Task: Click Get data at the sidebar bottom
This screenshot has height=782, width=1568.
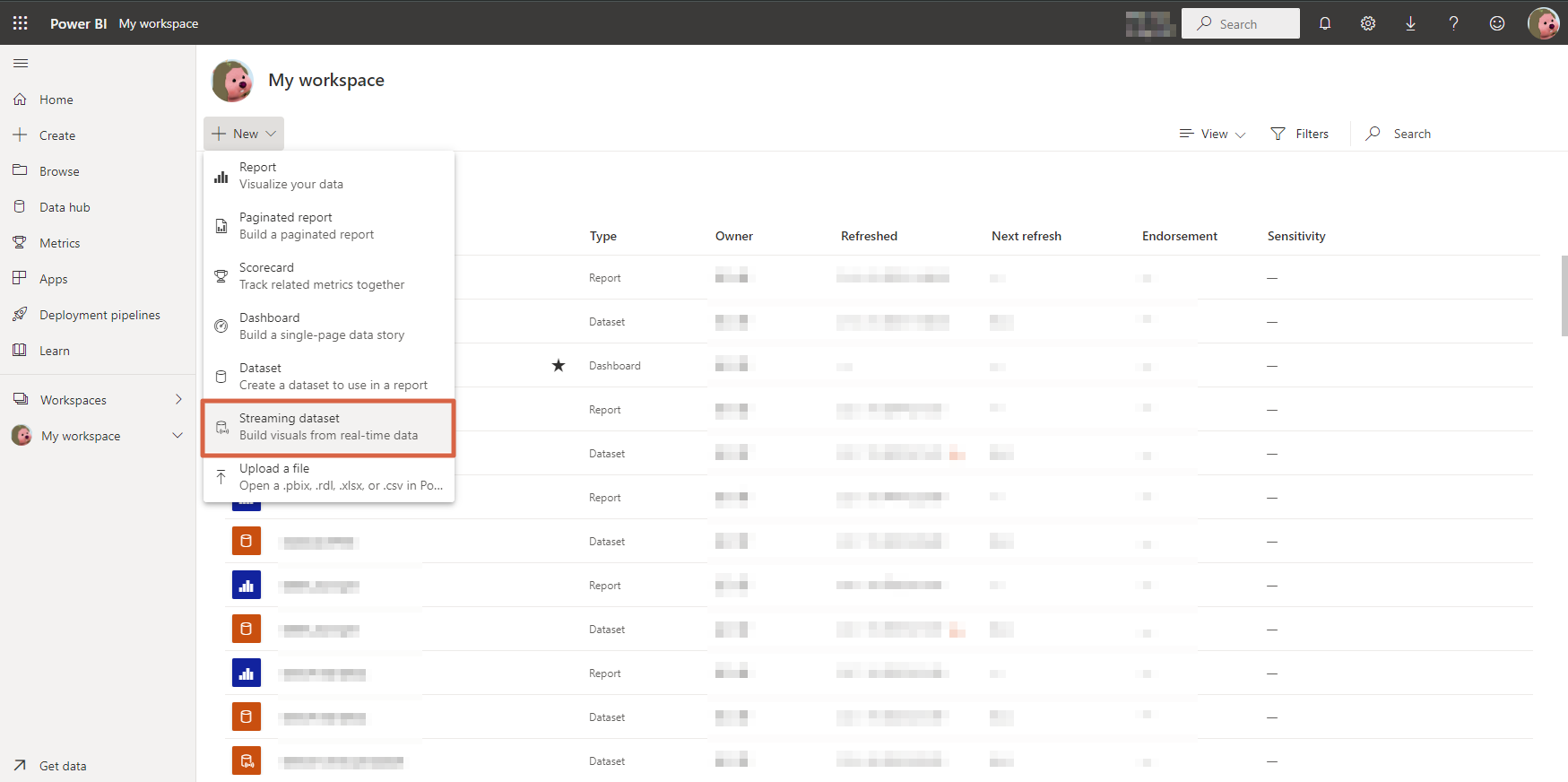Action: (98, 766)
